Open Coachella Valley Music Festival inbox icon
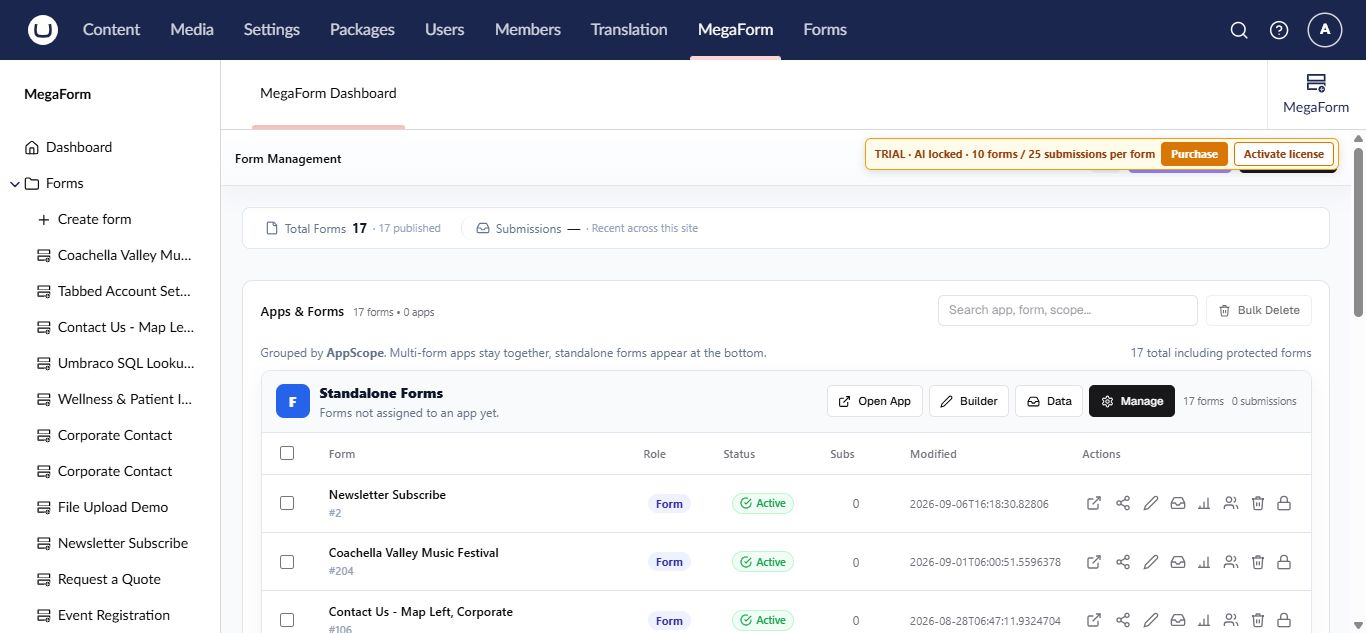This screenshot has height=633, width=1366. point(1178,562)
